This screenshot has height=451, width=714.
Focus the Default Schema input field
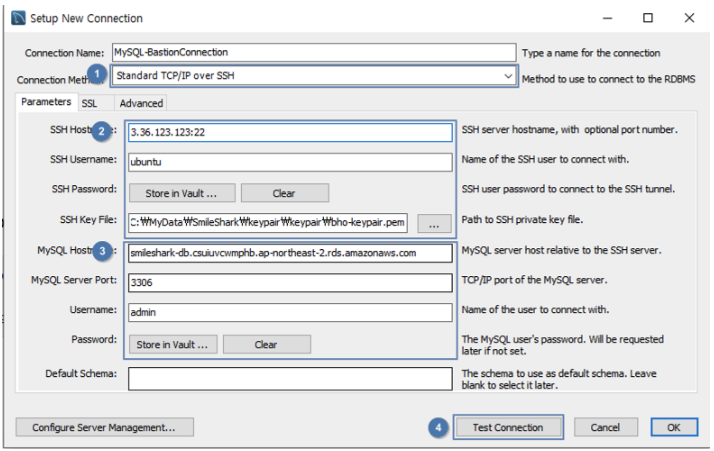coord(290,378)
